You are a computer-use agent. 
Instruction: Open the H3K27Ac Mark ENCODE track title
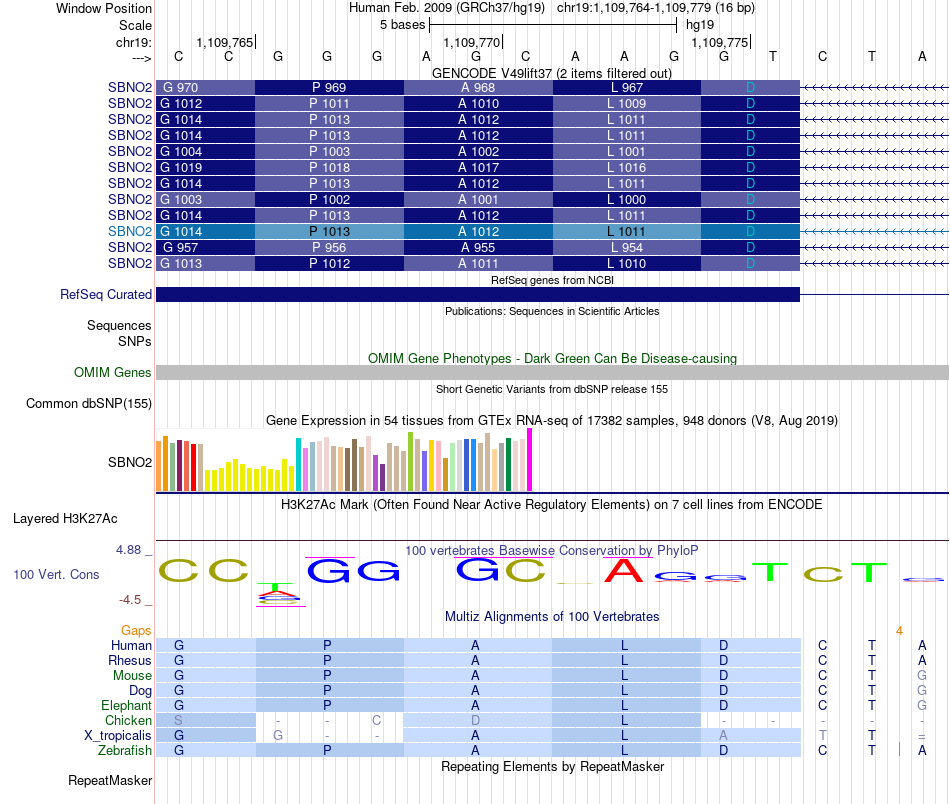552,505
